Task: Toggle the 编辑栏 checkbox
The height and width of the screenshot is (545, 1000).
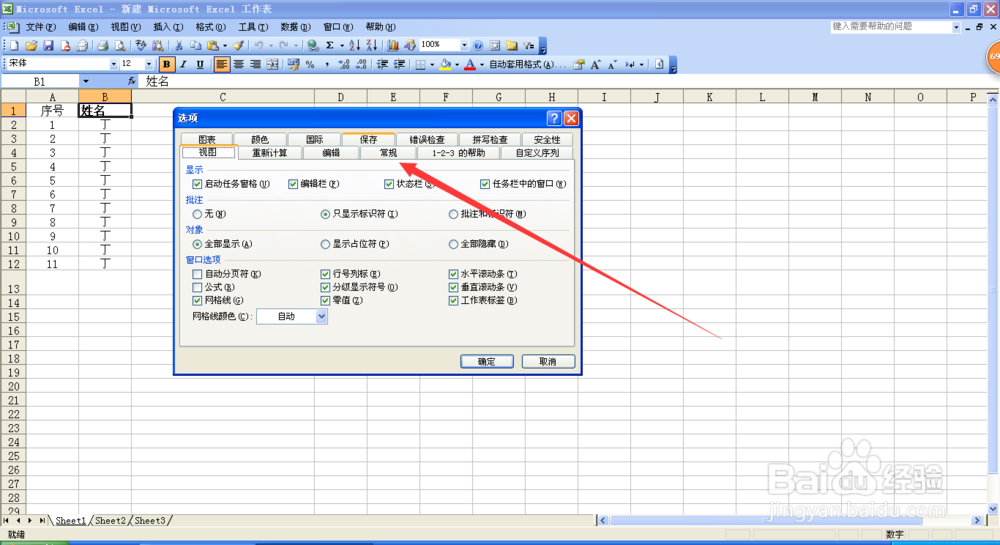Action: [293, 184]
